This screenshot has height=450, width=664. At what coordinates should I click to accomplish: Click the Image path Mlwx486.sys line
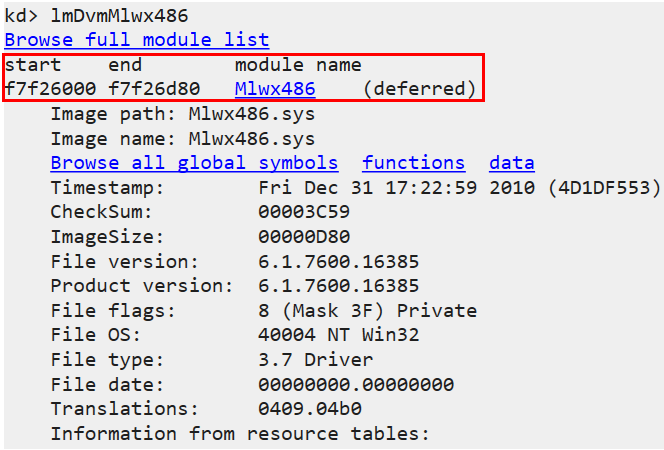pos(182,114)
